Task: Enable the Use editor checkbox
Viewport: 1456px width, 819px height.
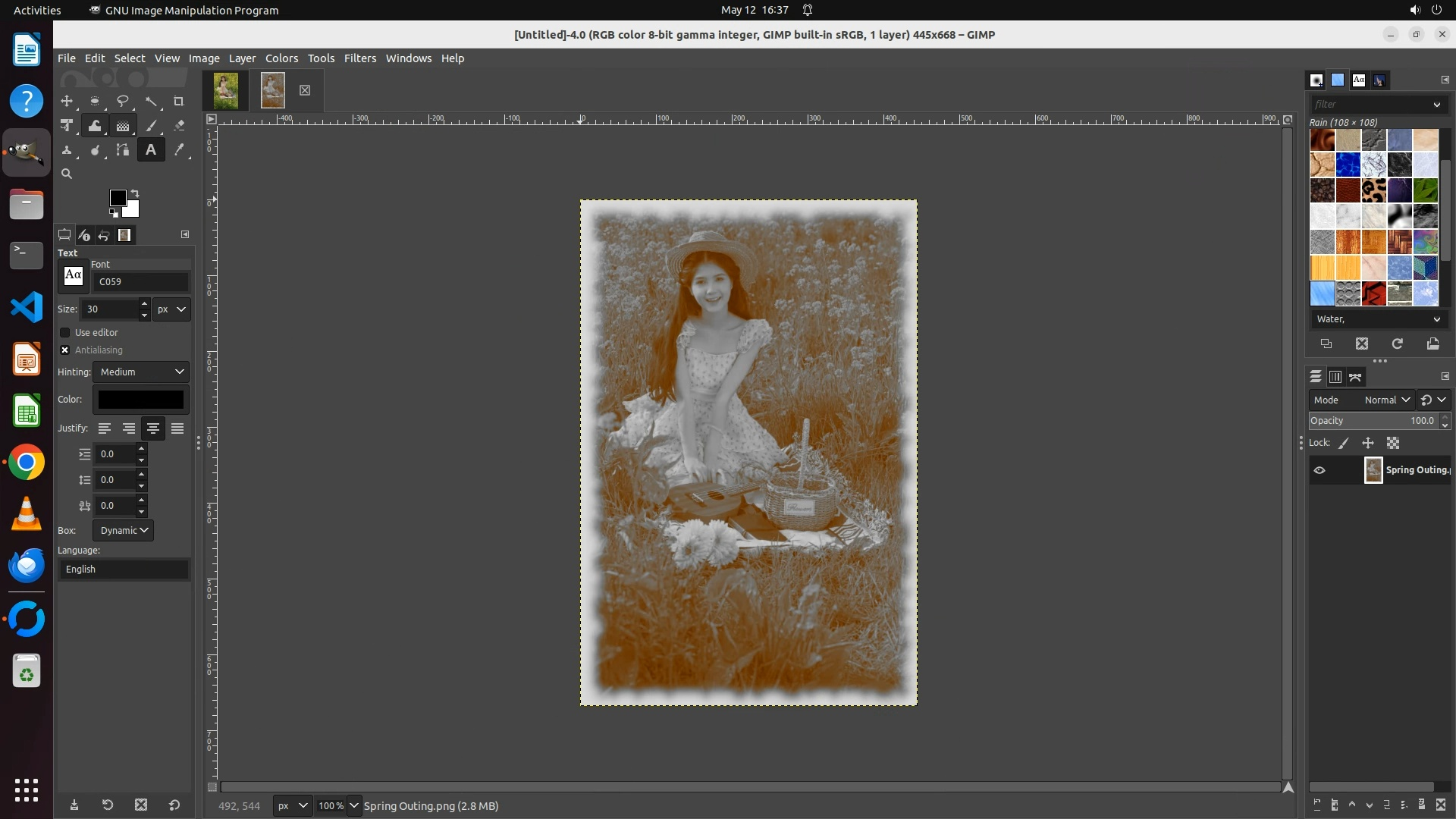Action: 65,333
